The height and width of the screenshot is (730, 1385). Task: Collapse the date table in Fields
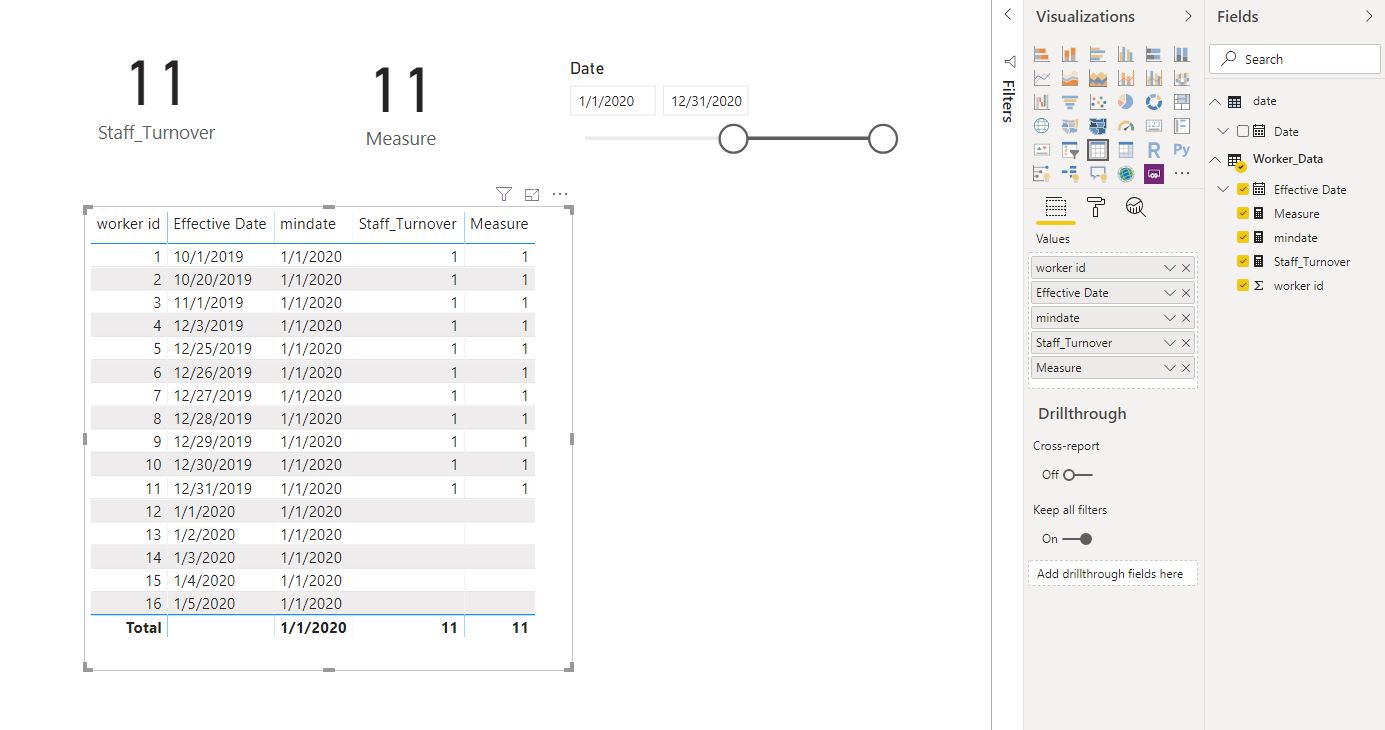pyautogui.click(x=1216, y=101)
